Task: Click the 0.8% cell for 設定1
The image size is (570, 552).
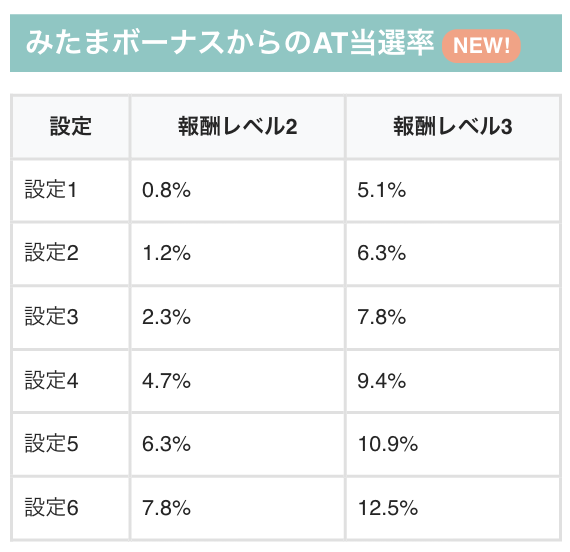Action: pos(237,190)
